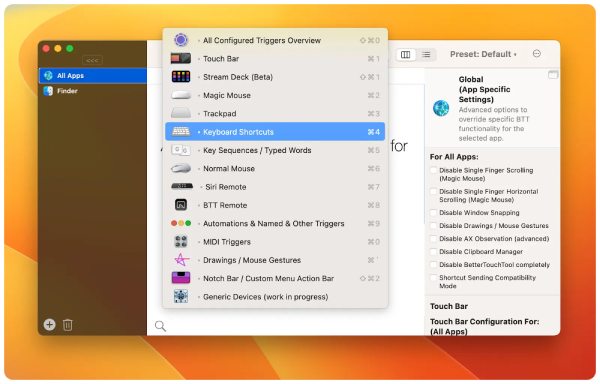This screenshot has height=384, width=600.
Task: Select Generic Devices (work in progress)
Action: tap(275, 297)
